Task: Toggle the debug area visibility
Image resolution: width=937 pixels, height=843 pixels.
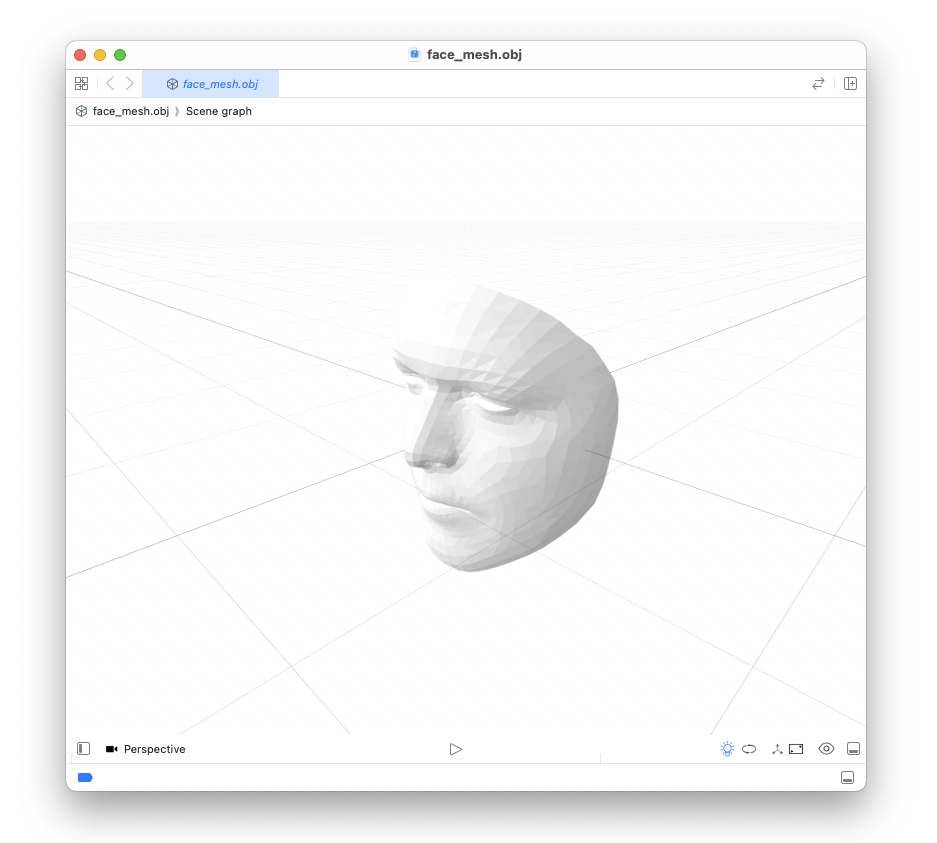Action: tap(848, 777)
